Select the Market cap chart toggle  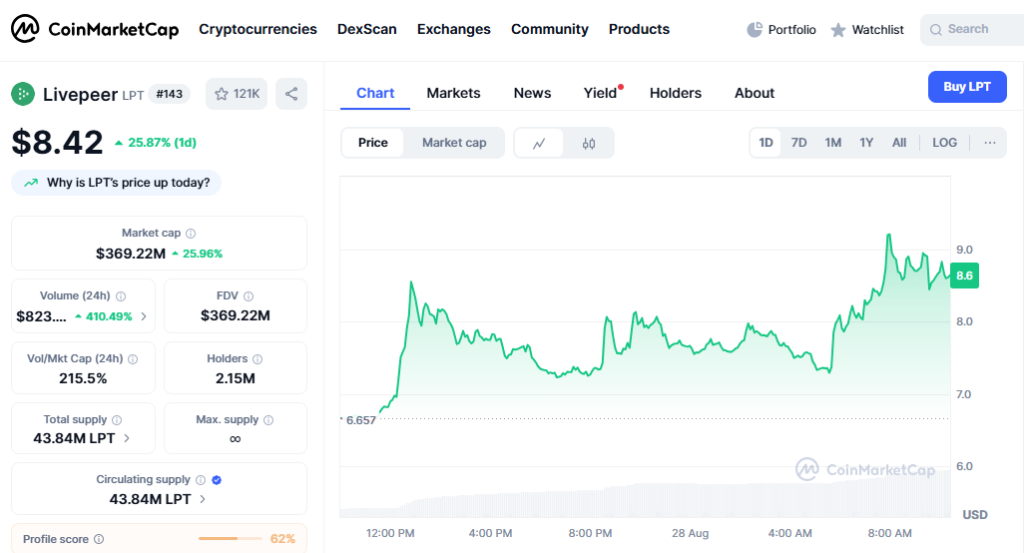point(454,143)
